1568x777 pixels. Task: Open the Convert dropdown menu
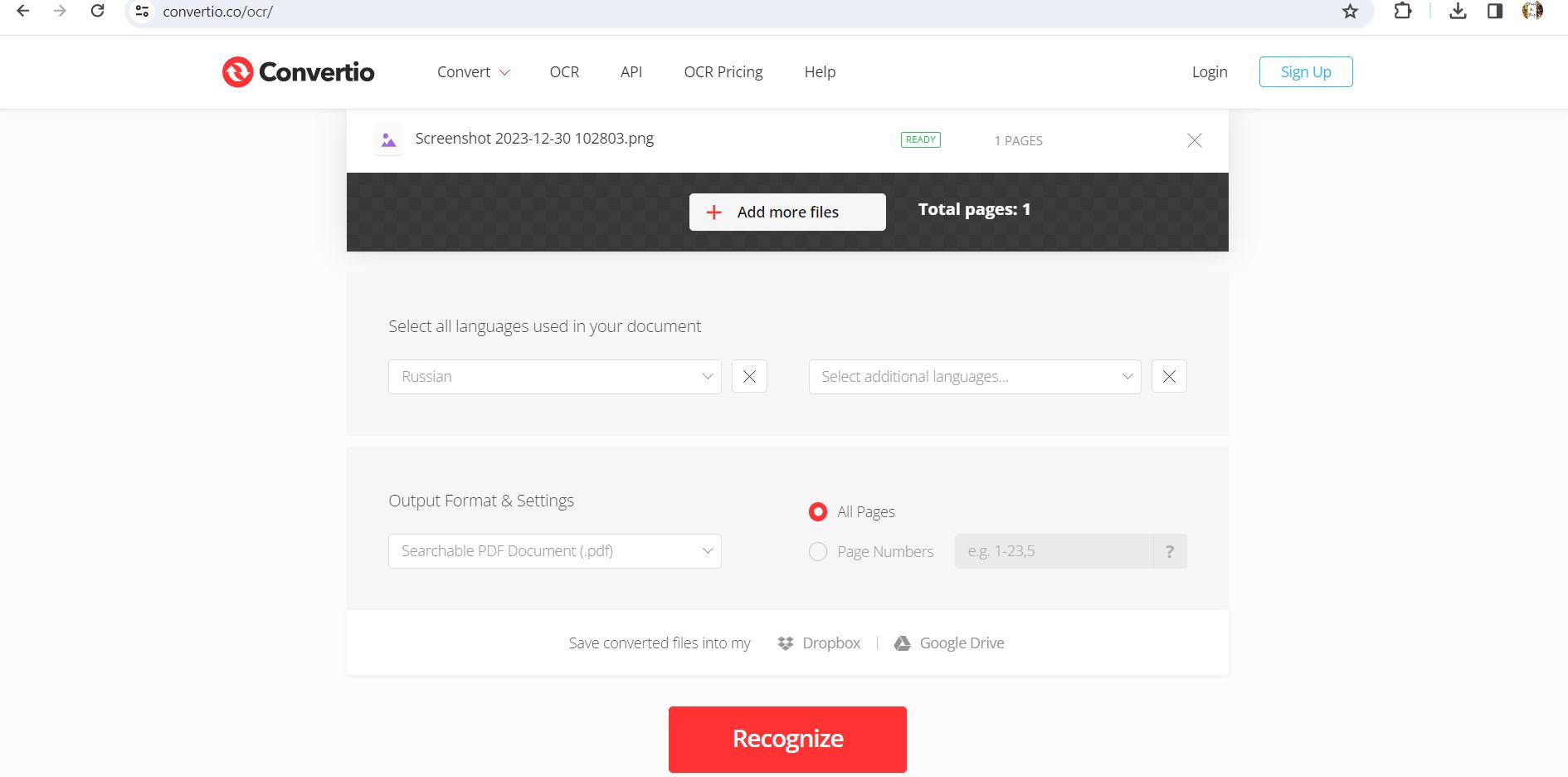(472, 71)
